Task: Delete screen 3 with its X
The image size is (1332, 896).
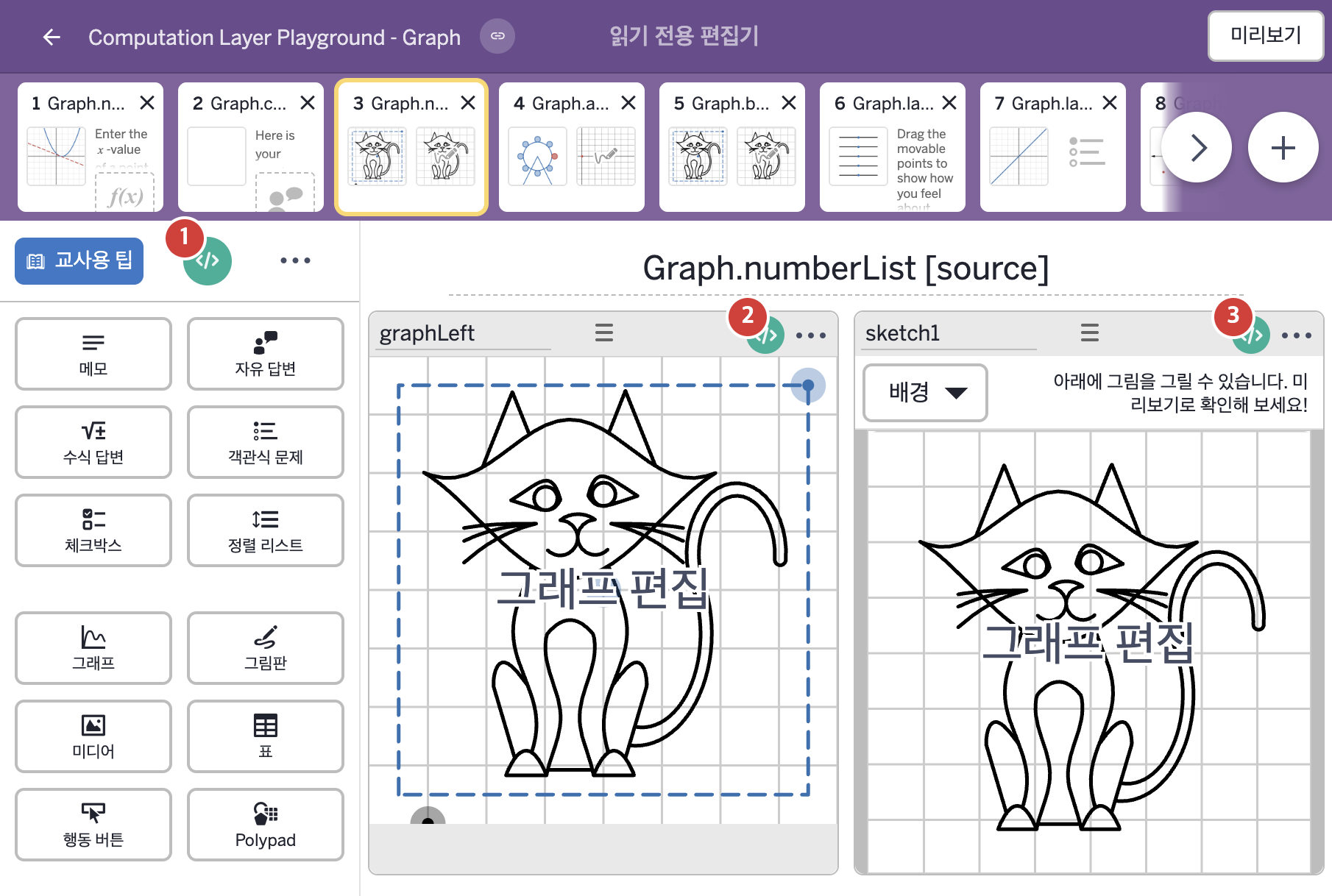Action: pos(468,103)
